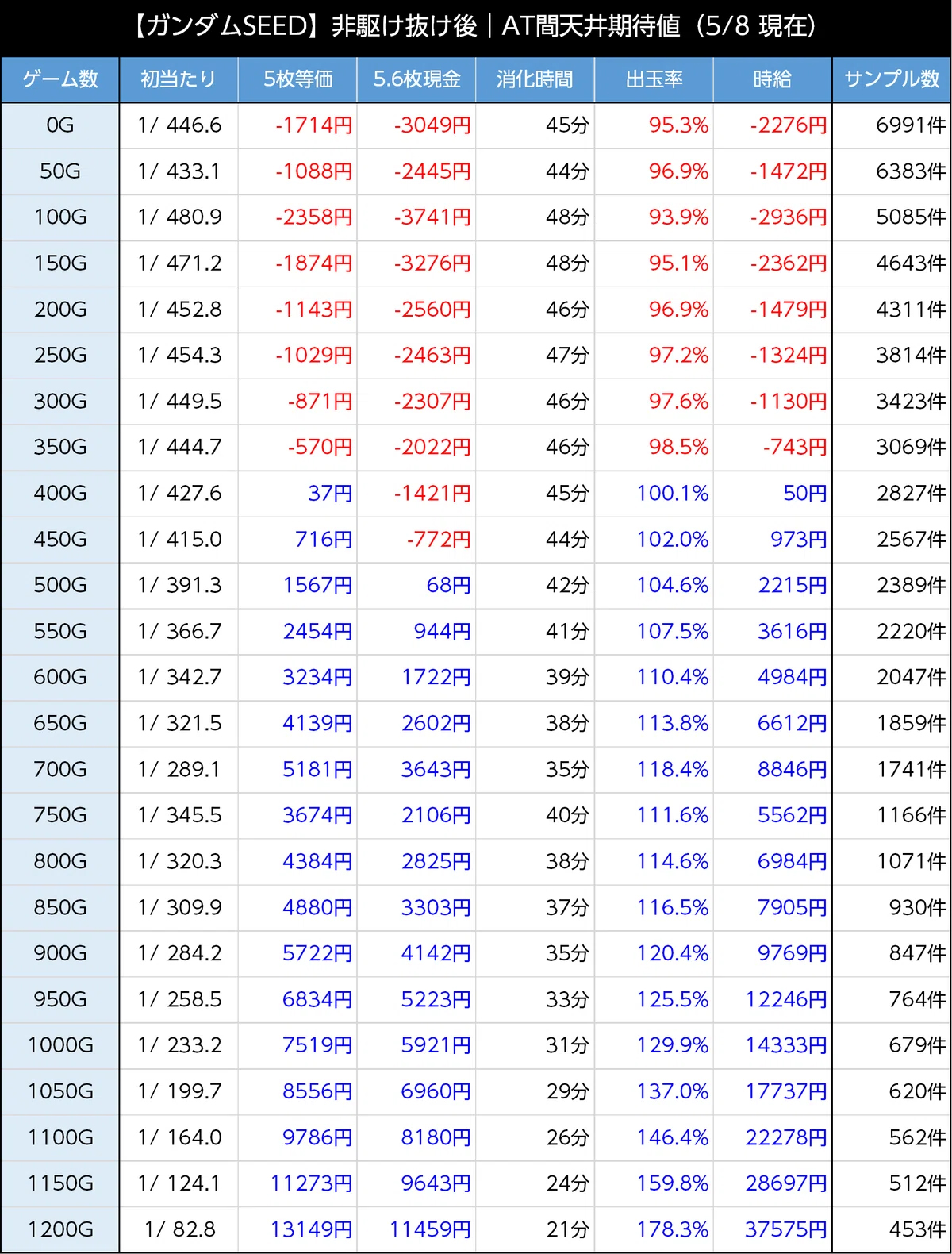
Task: Select the 1150G row label
Action: 60,1184
